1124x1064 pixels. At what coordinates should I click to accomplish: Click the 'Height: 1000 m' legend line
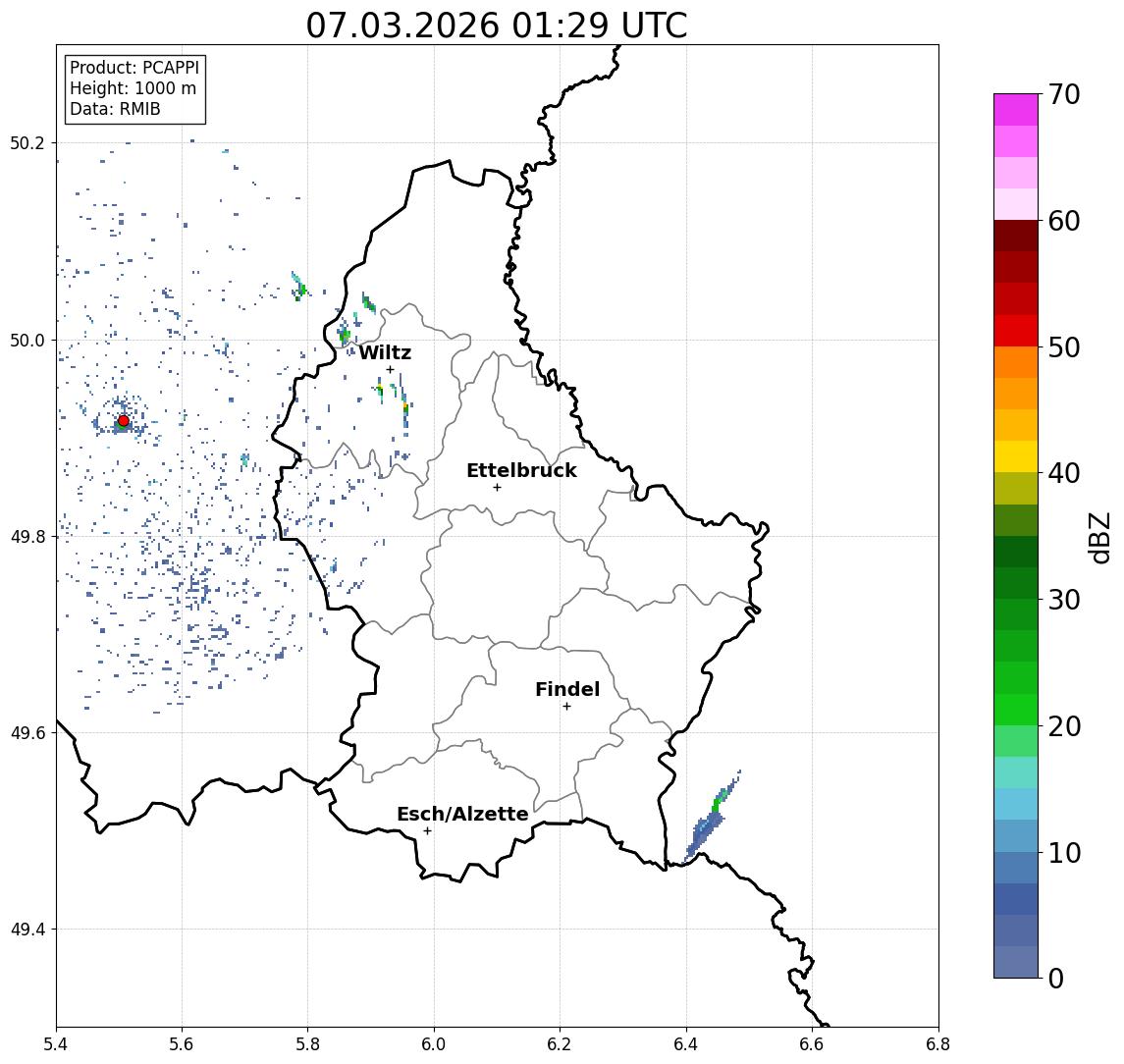(x=133, y=88)
